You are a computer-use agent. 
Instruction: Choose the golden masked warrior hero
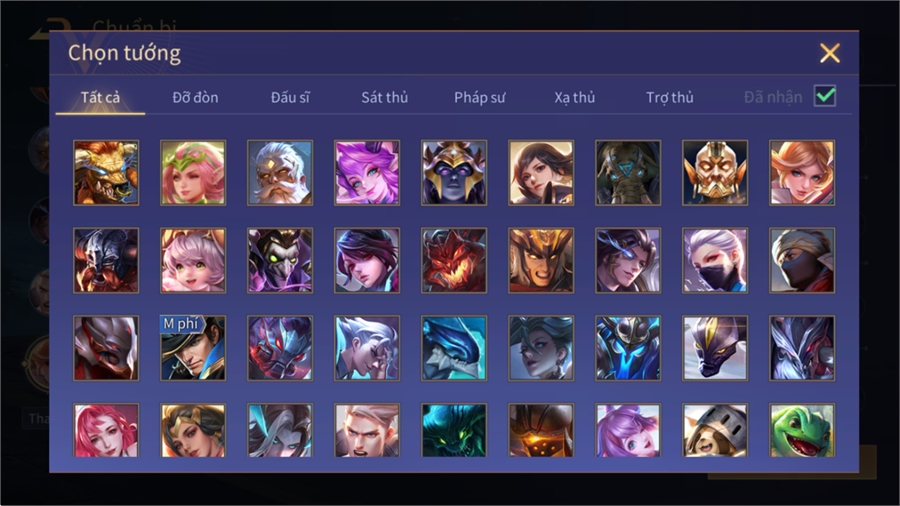(715, 173)
